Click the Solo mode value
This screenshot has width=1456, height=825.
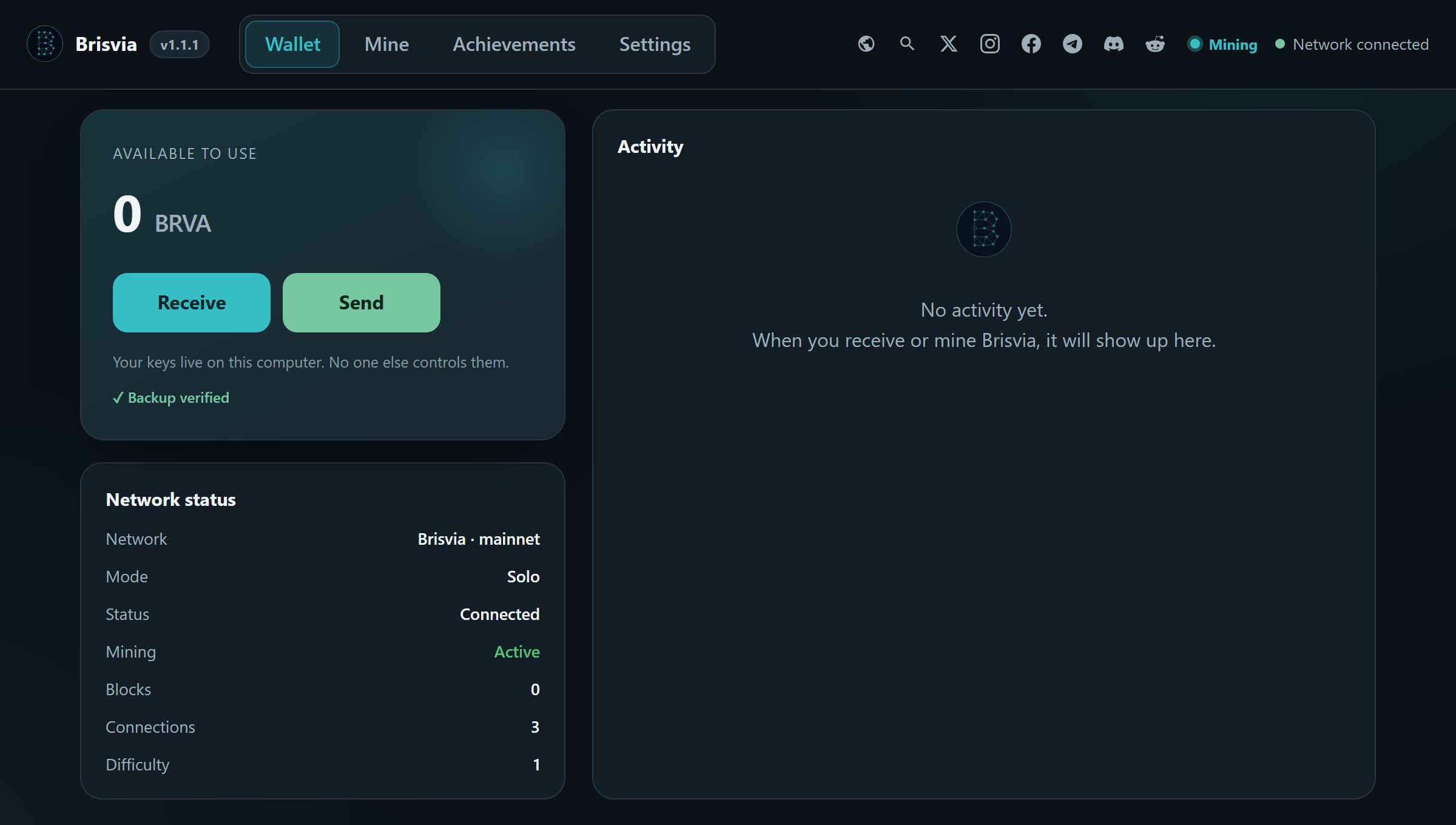pos(524,577)
